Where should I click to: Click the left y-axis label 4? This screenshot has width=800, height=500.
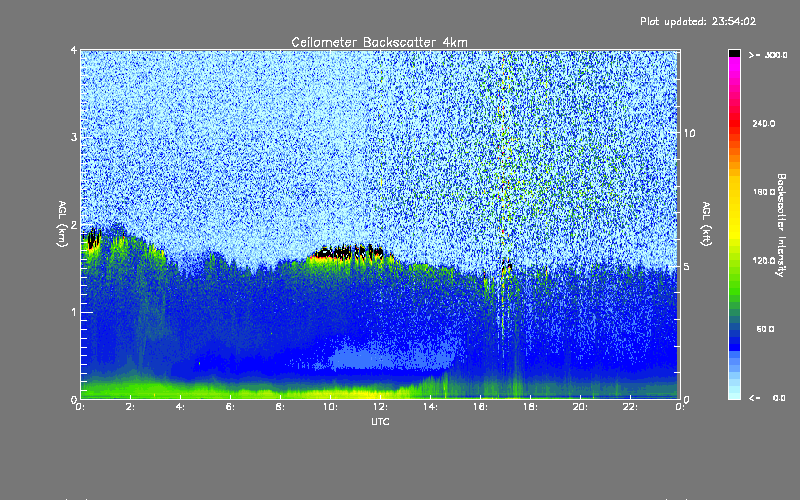coord(73,51)
